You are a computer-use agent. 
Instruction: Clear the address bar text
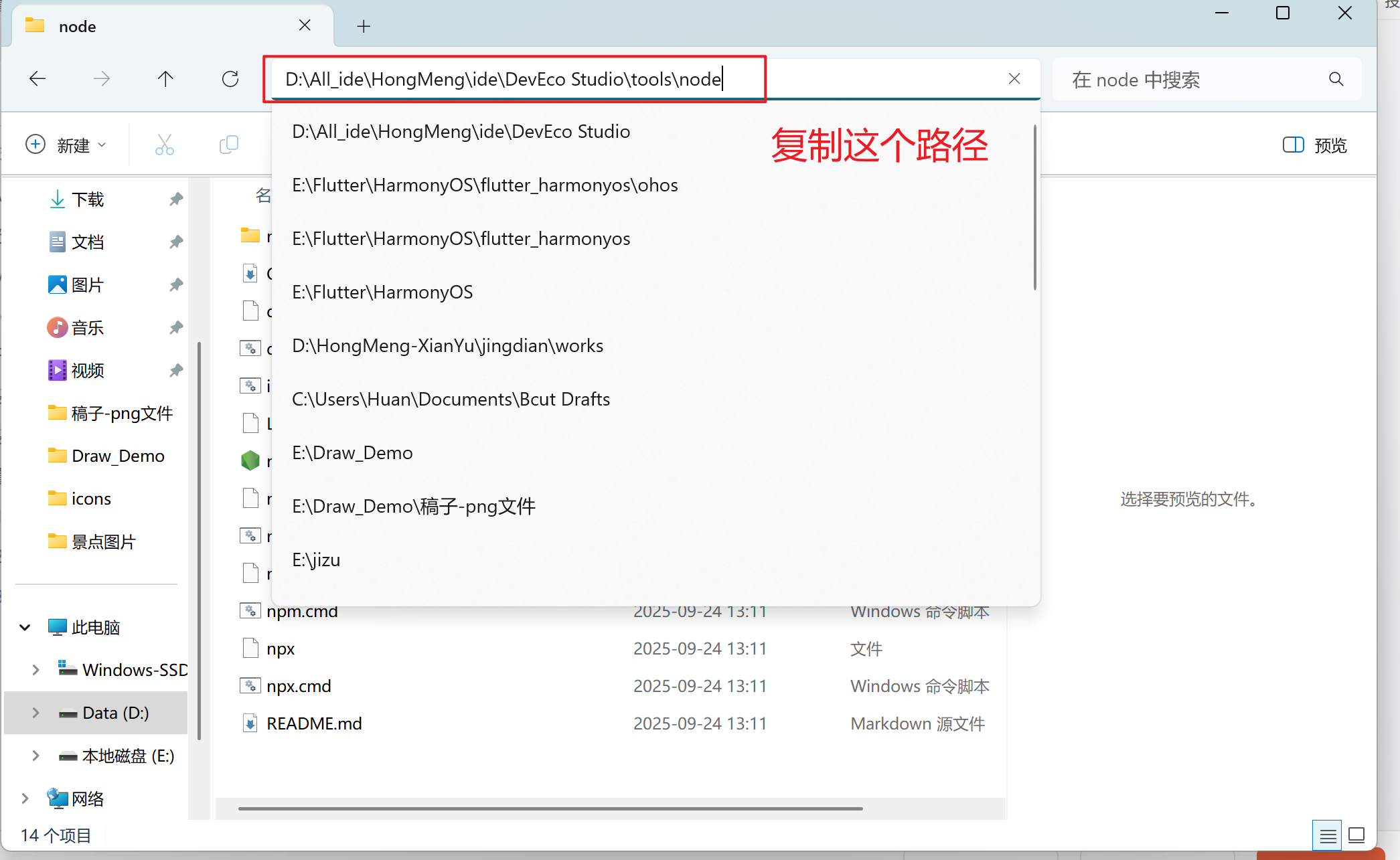click(x=1014, y=79)
